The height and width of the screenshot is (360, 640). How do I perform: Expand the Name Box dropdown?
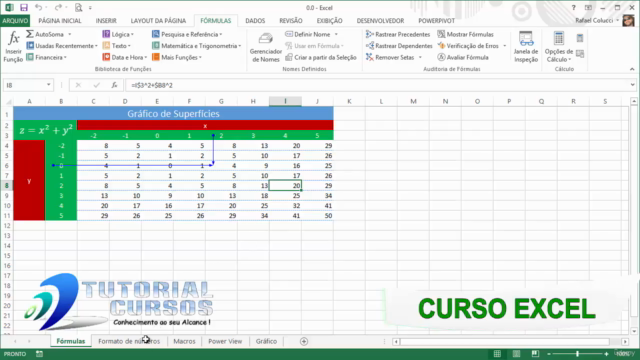click(49, 85)
